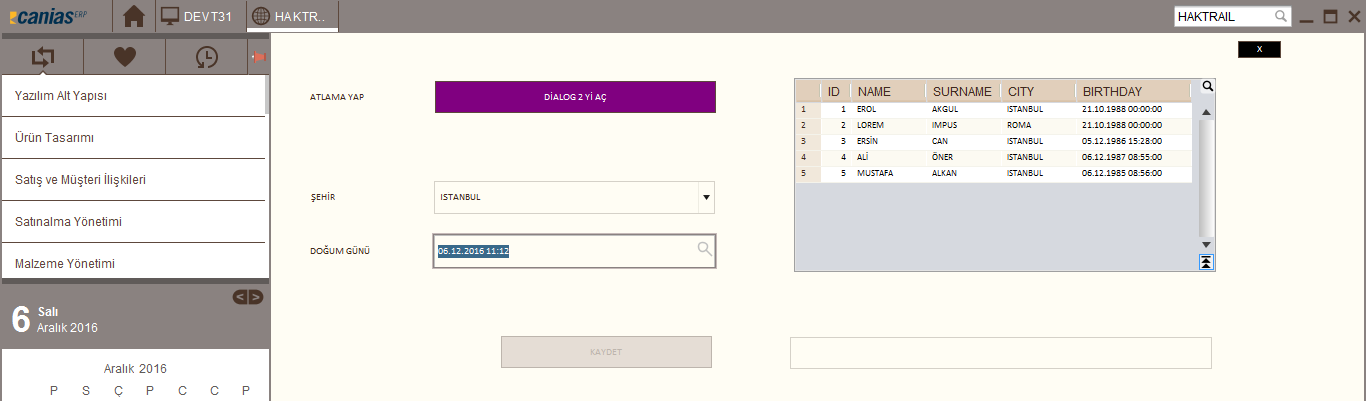Switch to the DEVT31 tab
The image size is (1366, 401).
tap(198, 16)
